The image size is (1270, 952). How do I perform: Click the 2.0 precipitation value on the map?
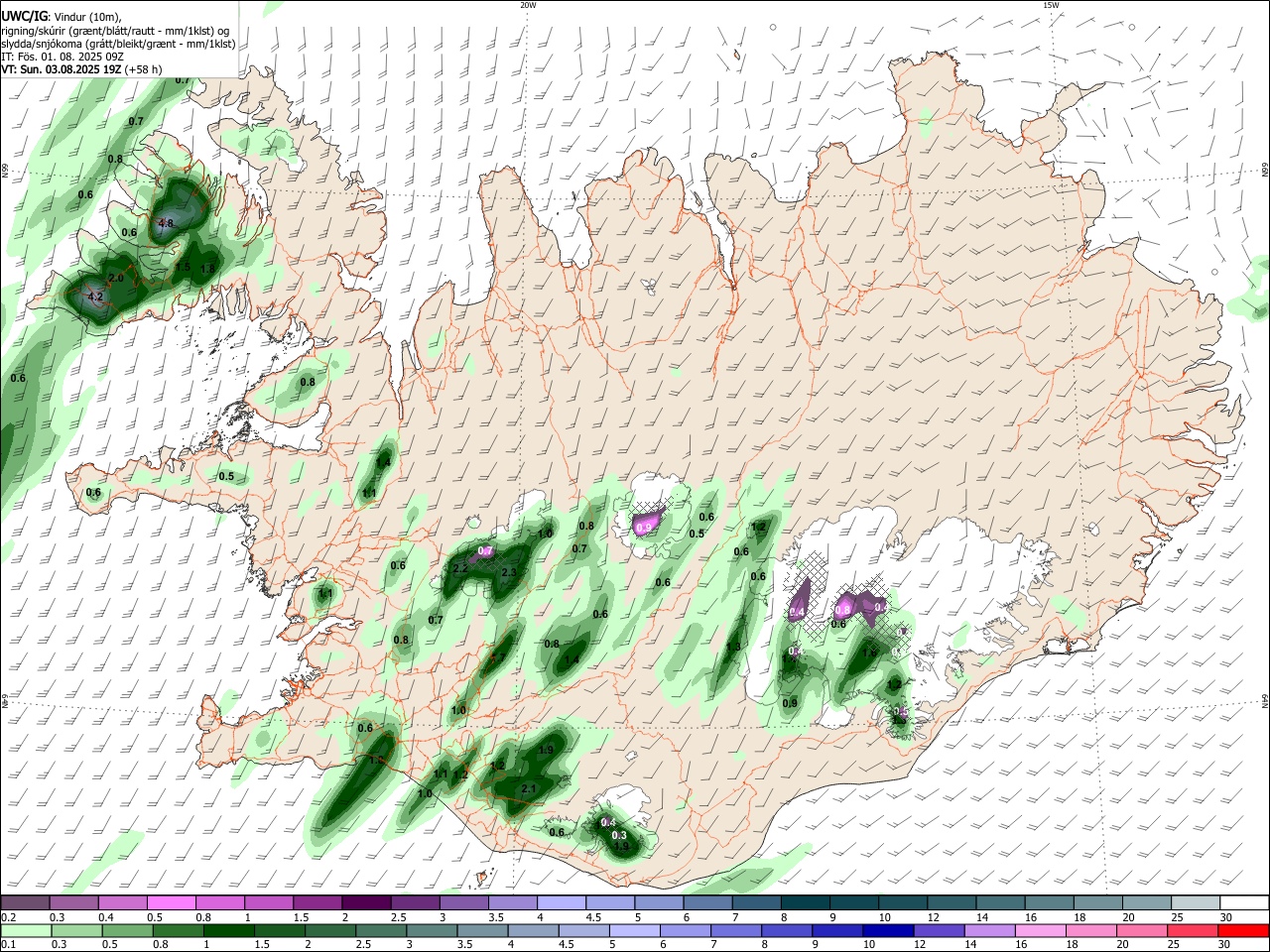[116, 278]
